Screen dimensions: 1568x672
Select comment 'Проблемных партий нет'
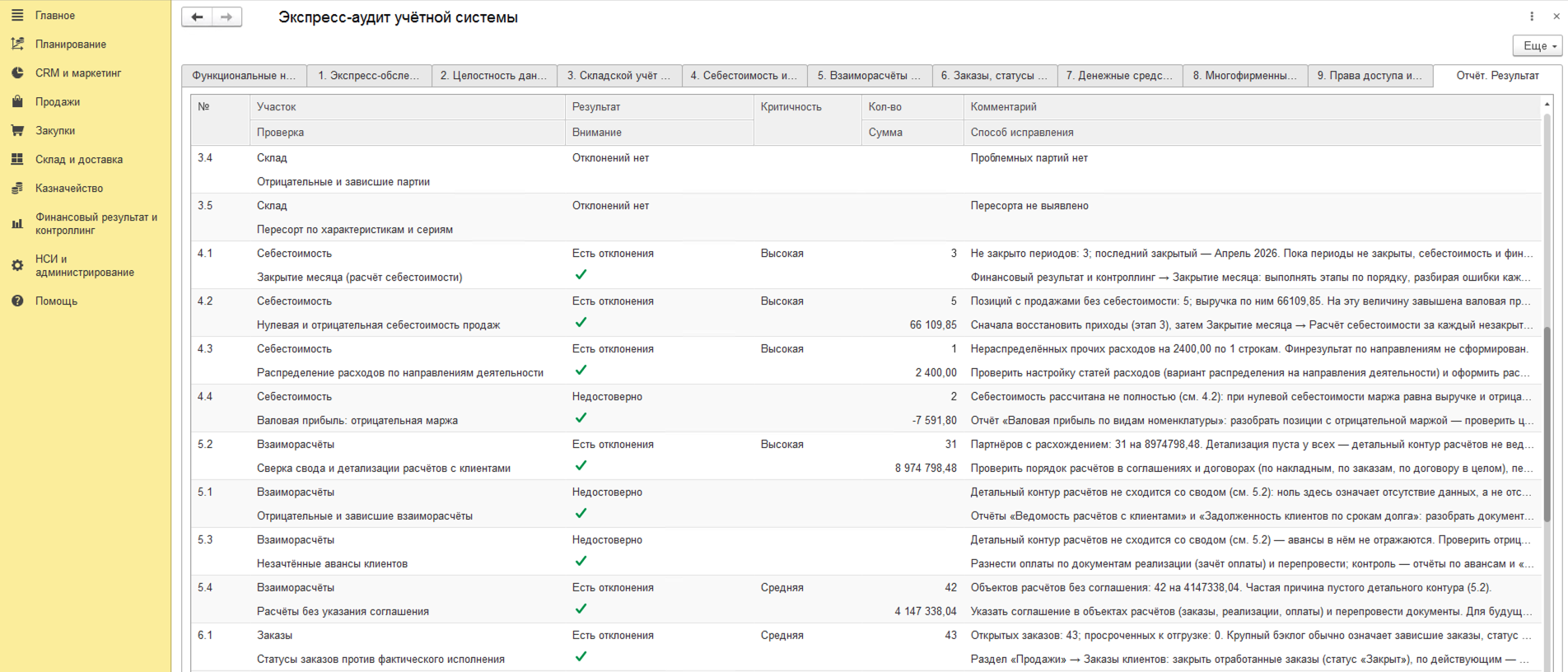pos(1029,158)
